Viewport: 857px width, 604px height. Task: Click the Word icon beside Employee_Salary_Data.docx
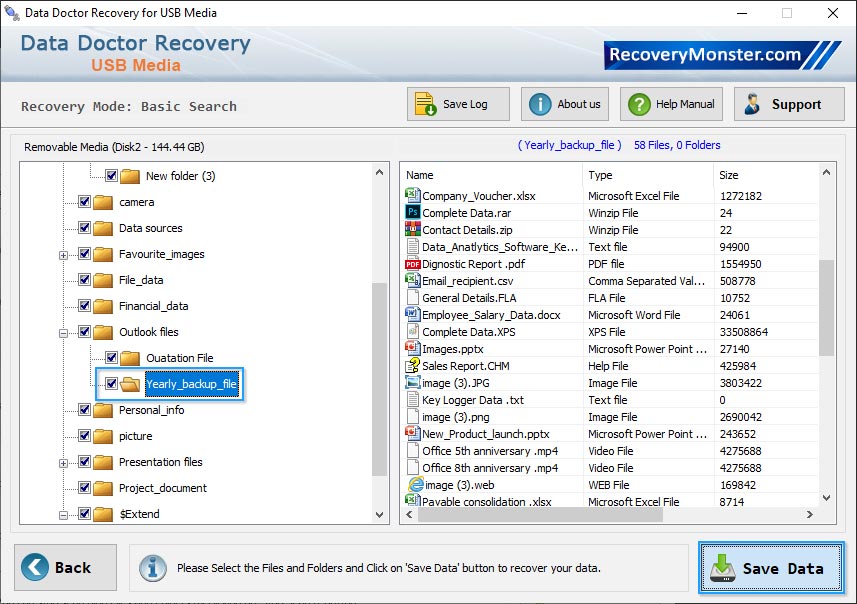pyautogui.click(x=413, y=314)
